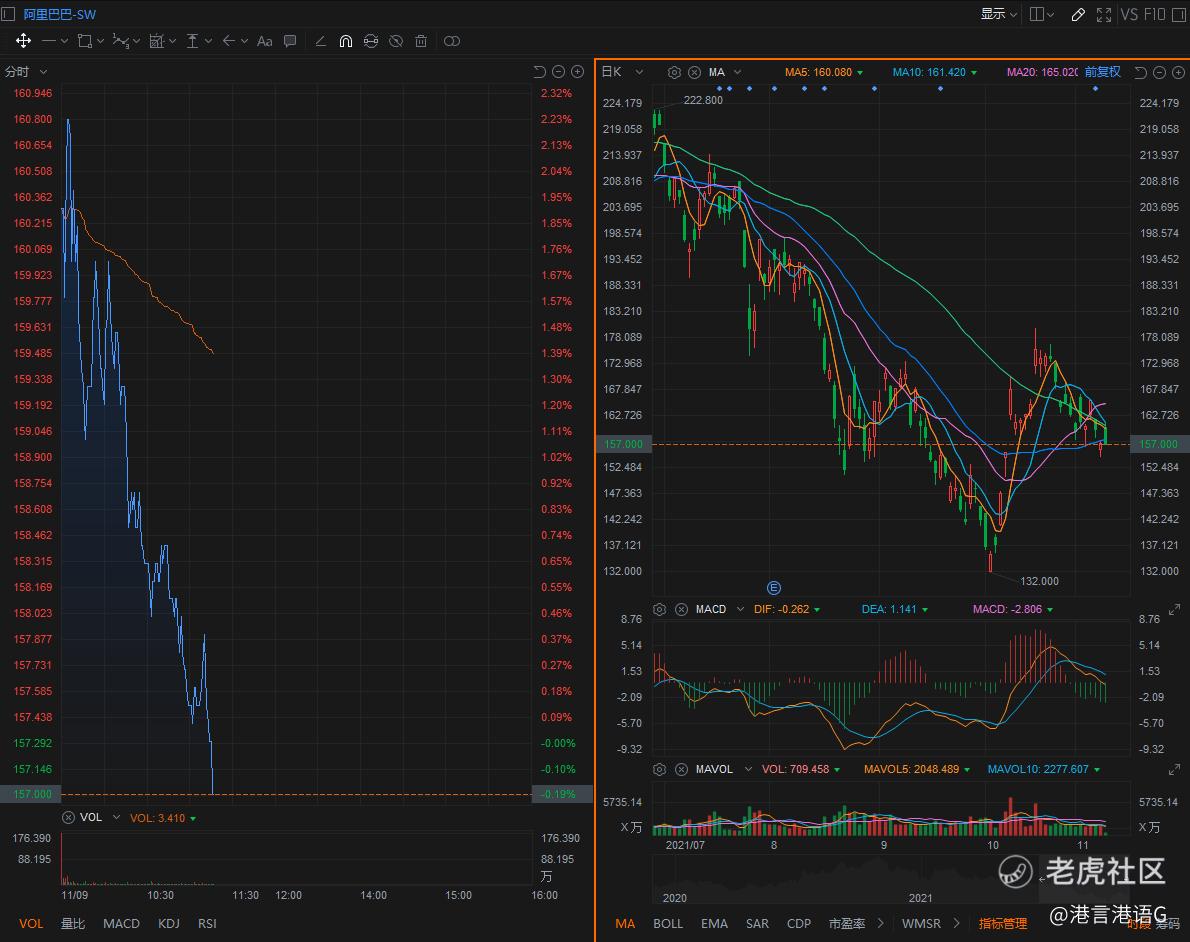
Task: Close the intraday VOL indicator
Action: (x=68, y=818)
